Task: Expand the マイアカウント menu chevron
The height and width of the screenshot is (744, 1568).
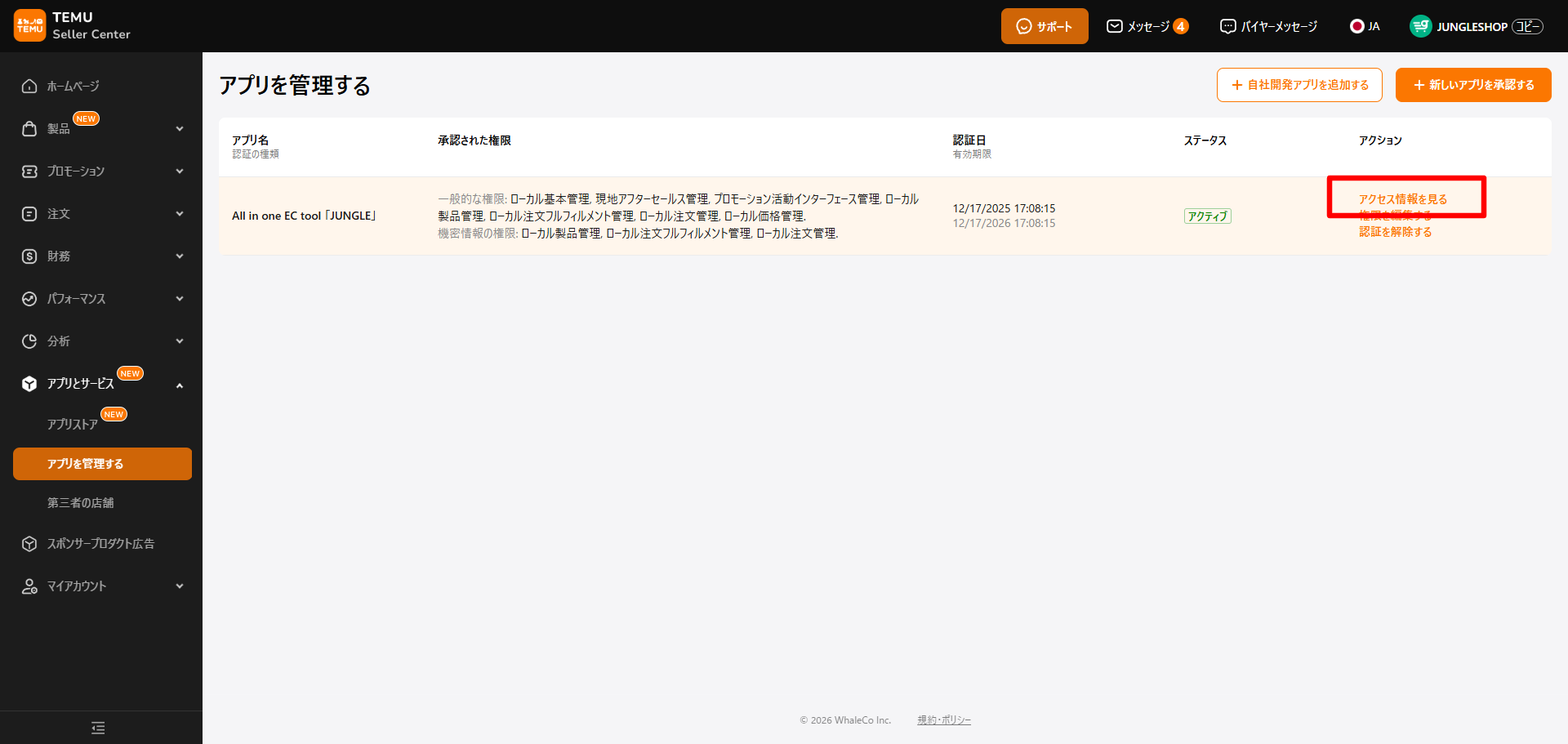Action: tap(180, 586)
